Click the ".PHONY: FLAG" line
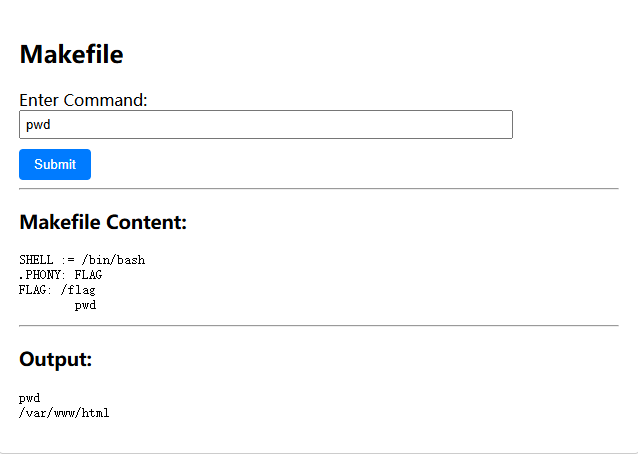 (x=60, y=274)
